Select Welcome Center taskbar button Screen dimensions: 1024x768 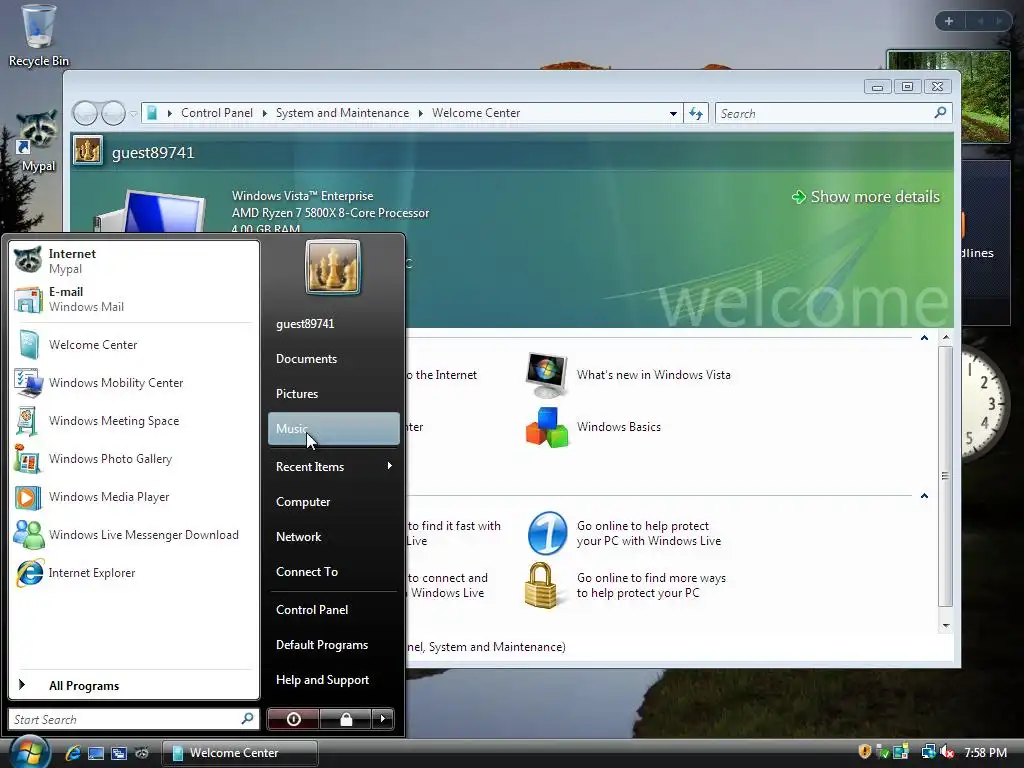(x=240, y=753)
